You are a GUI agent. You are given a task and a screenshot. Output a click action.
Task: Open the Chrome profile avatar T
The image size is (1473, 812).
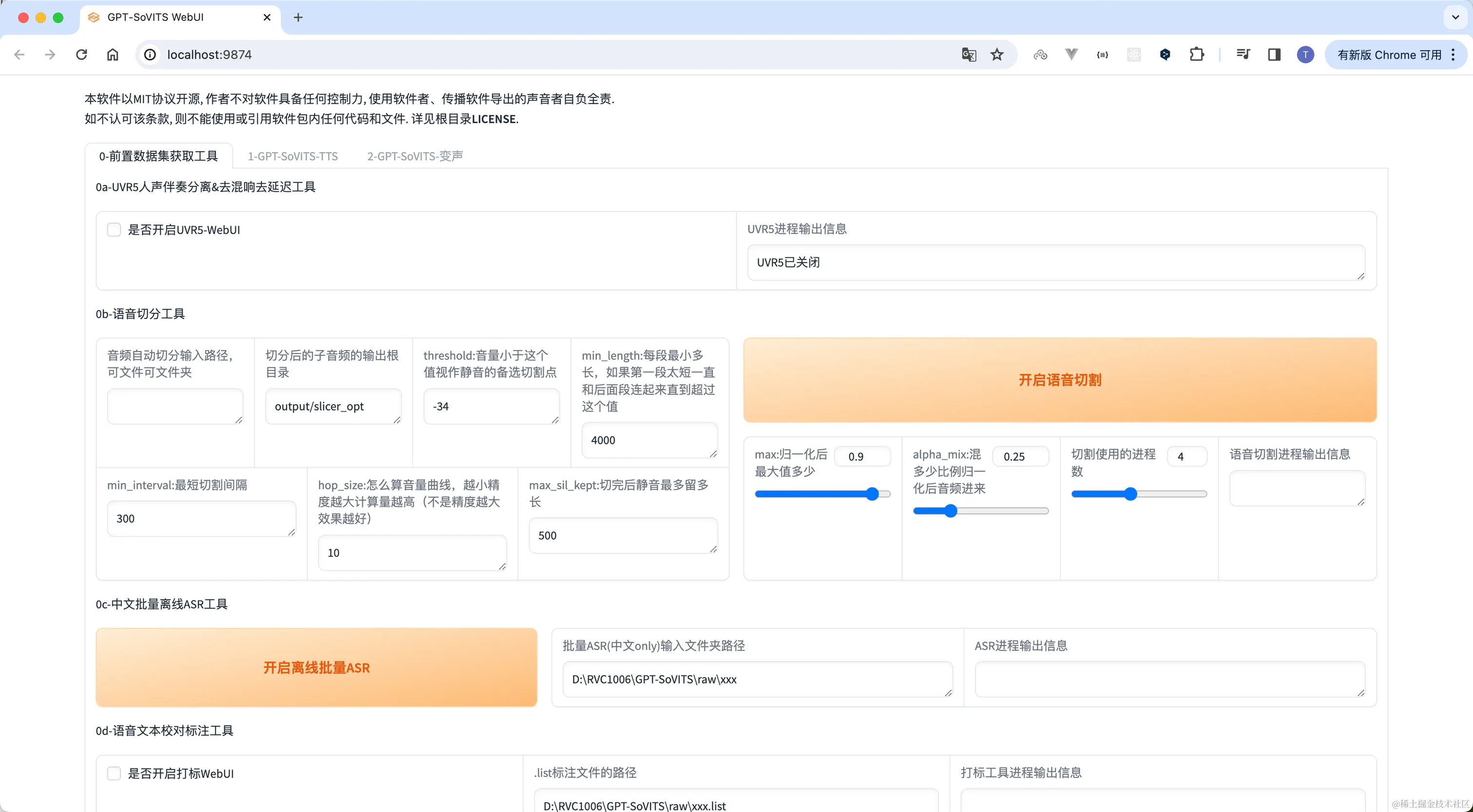tap(1305, 55)
